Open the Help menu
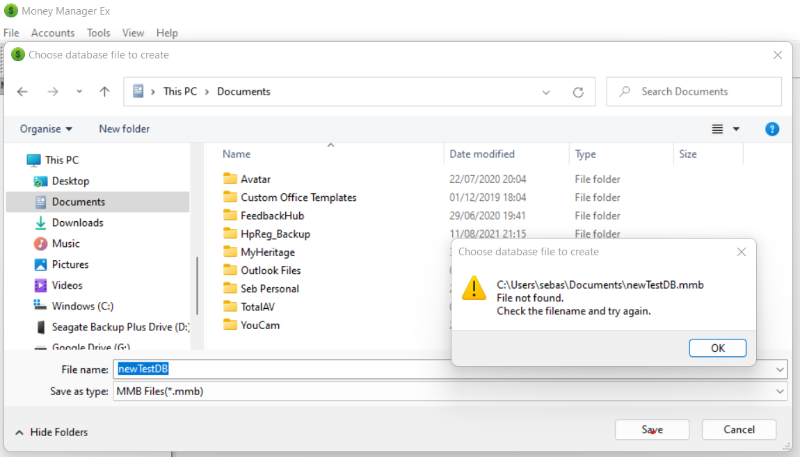 pyautogui.click(x=167, y=33)
